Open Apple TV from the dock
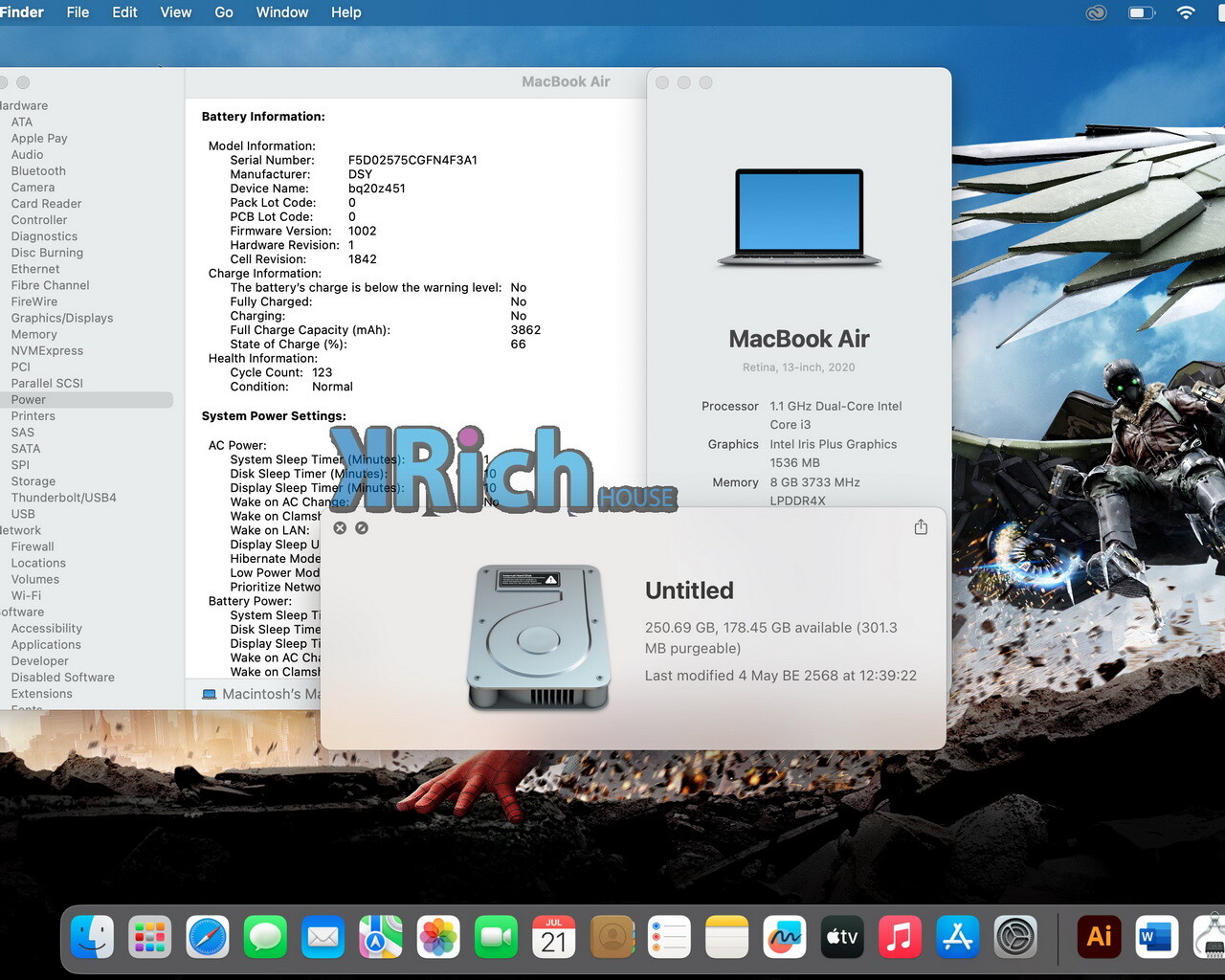The width and height of the screenshot is (1225, 980). (x=842, y=937)
